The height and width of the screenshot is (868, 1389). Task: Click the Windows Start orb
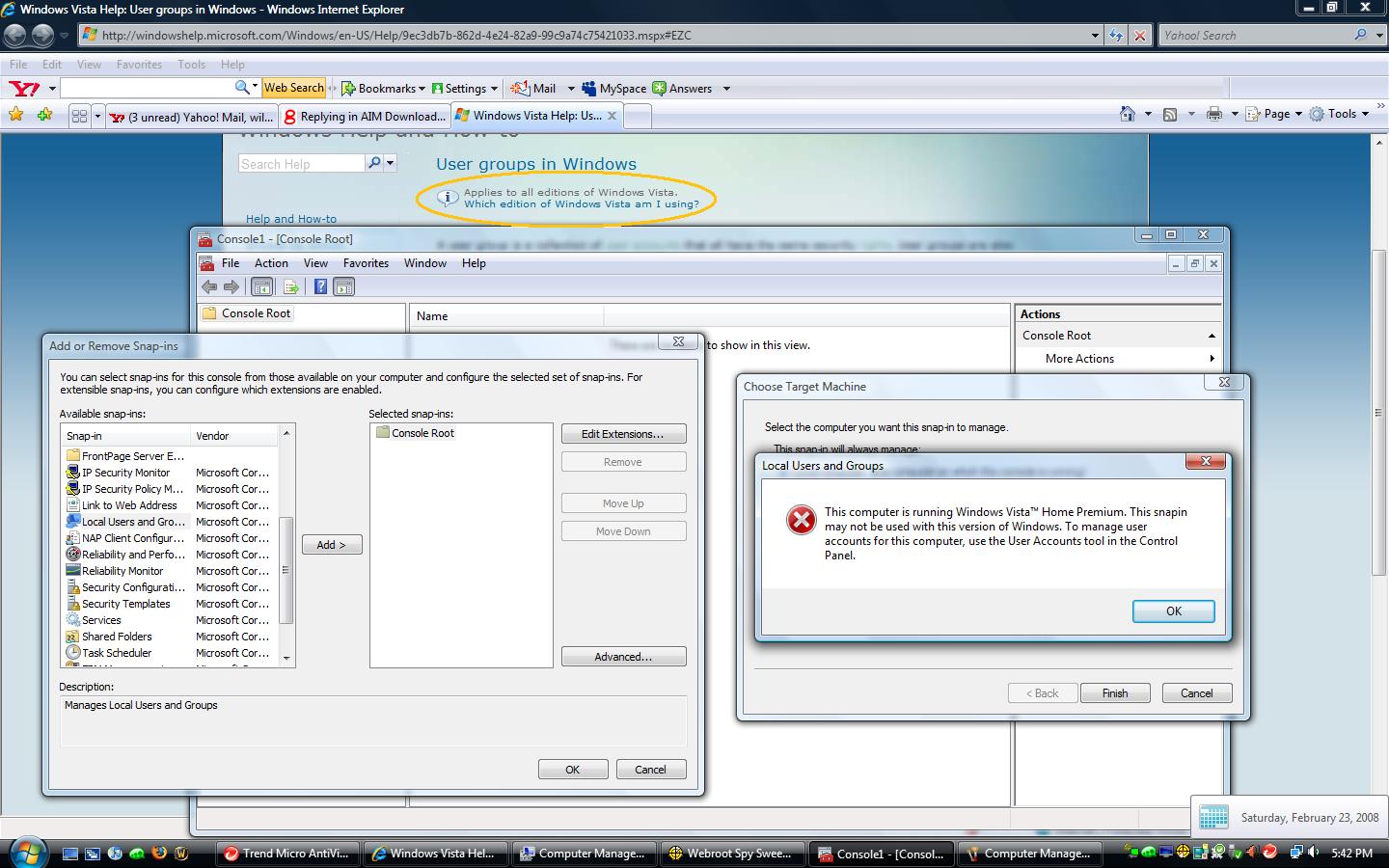pos(27,852)
